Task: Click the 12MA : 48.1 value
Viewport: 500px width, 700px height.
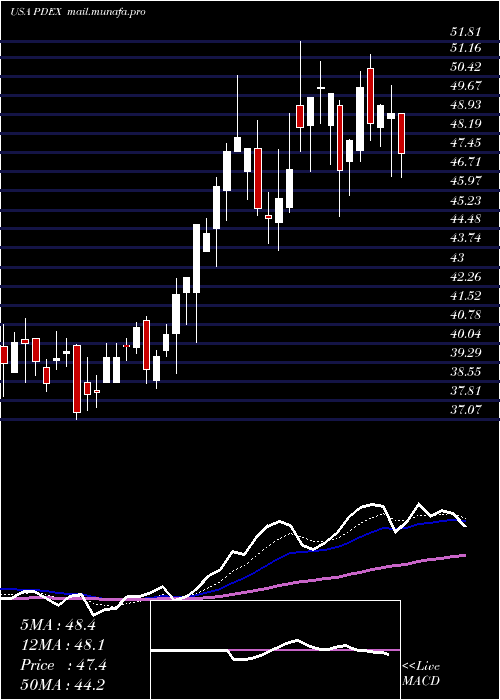Action: (61, 645)
